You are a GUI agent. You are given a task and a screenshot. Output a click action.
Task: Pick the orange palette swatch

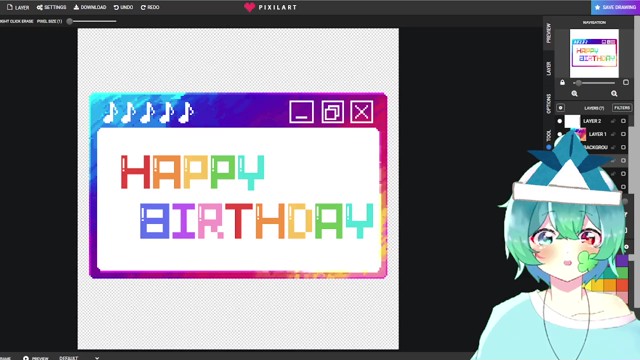click(610, 285)
